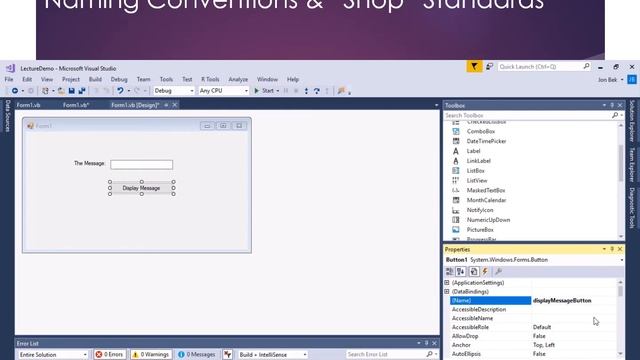Open the Data Sources side tab
The height and width of the screenshot is (360, 640).
(7, 116)
